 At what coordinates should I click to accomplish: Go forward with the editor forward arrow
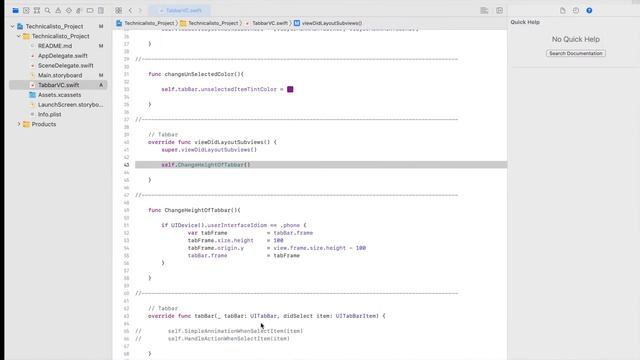pos(140,11)
